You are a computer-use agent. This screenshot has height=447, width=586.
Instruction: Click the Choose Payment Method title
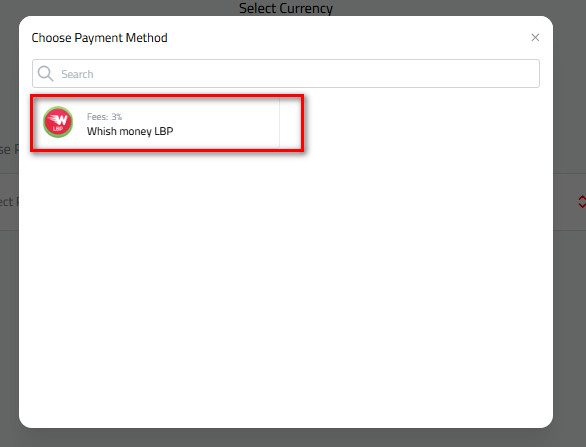point(99,38)
